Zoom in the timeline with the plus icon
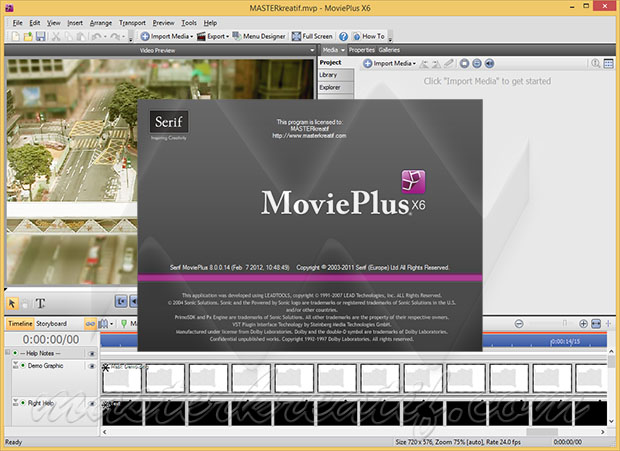This screenshot has width=620, height=451. [583, 324]
